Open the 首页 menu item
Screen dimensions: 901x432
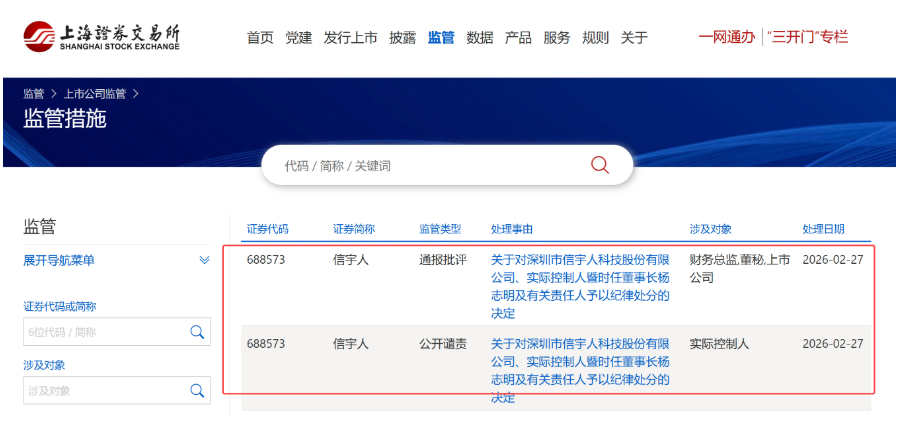click(x=260, y=38)
